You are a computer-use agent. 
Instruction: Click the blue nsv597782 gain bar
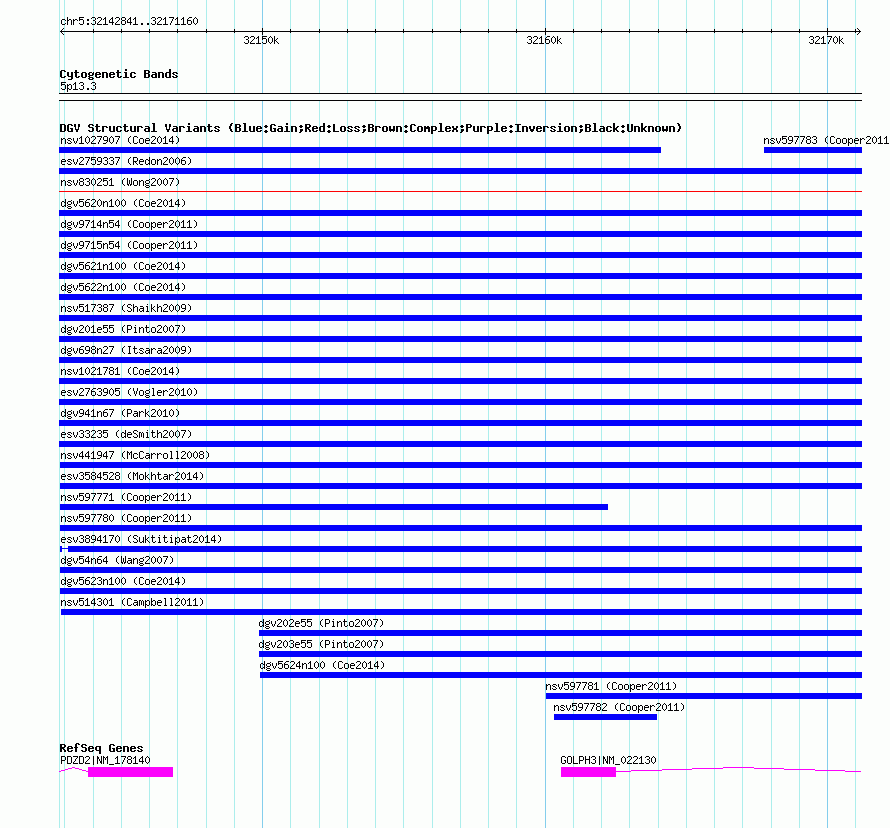605,717
